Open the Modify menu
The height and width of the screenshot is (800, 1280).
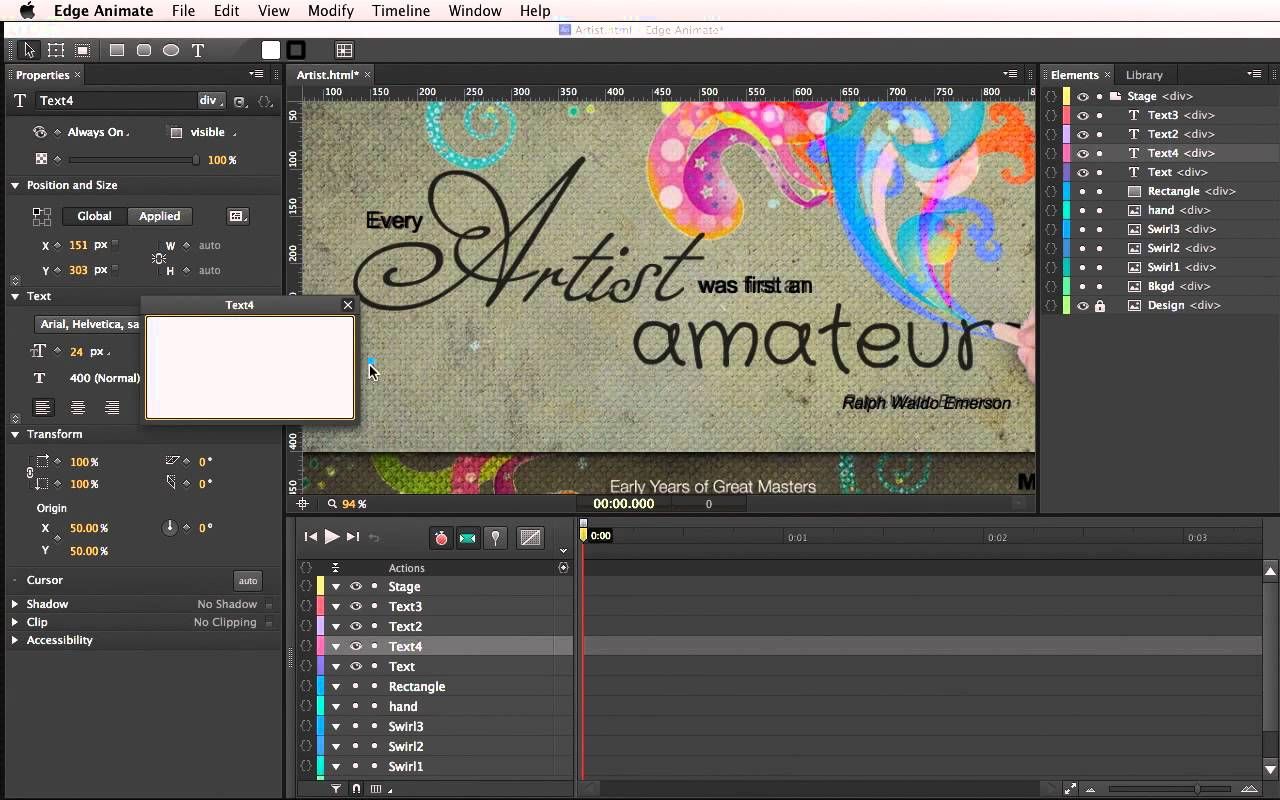(331, 11)
